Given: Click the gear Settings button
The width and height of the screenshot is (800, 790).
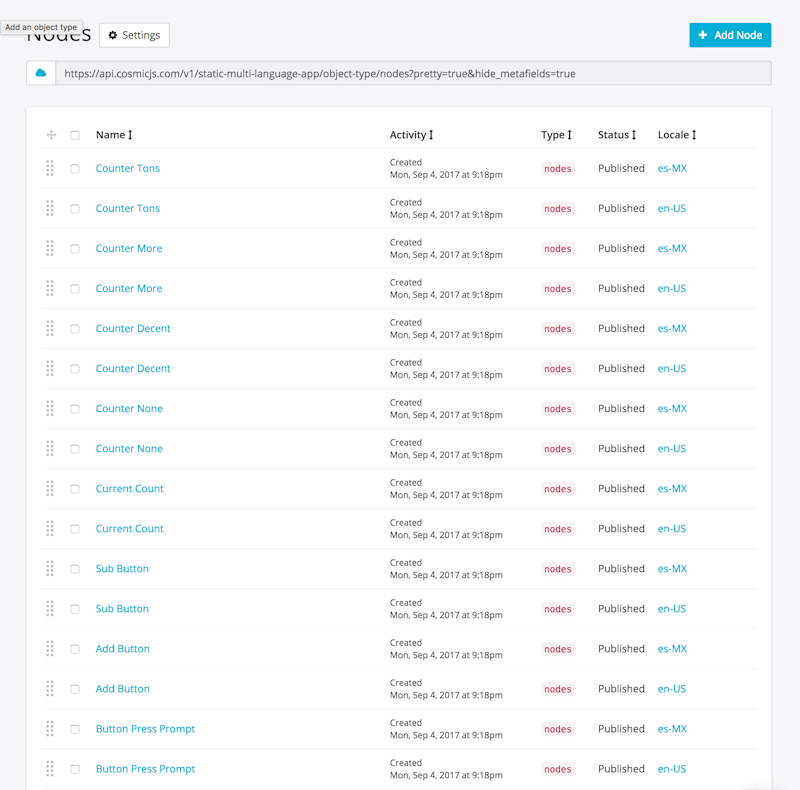Looking at the screenshot, I should point(134,35).
